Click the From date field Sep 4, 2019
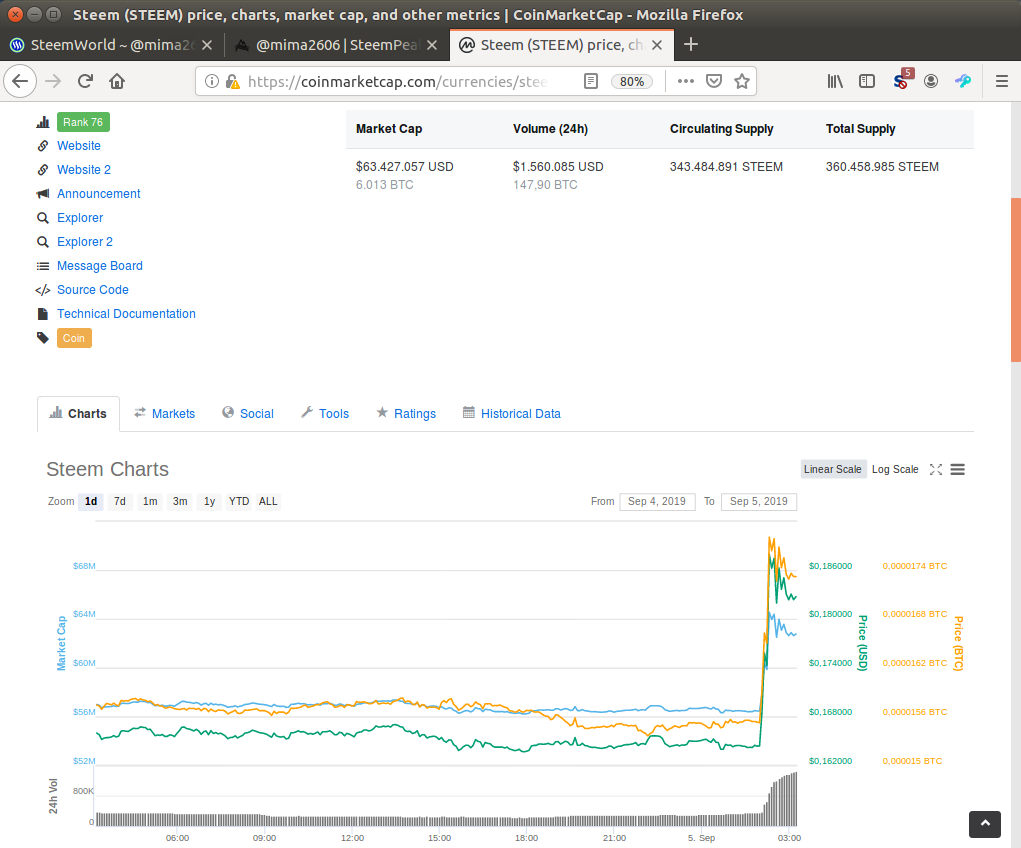 (656, 501)
